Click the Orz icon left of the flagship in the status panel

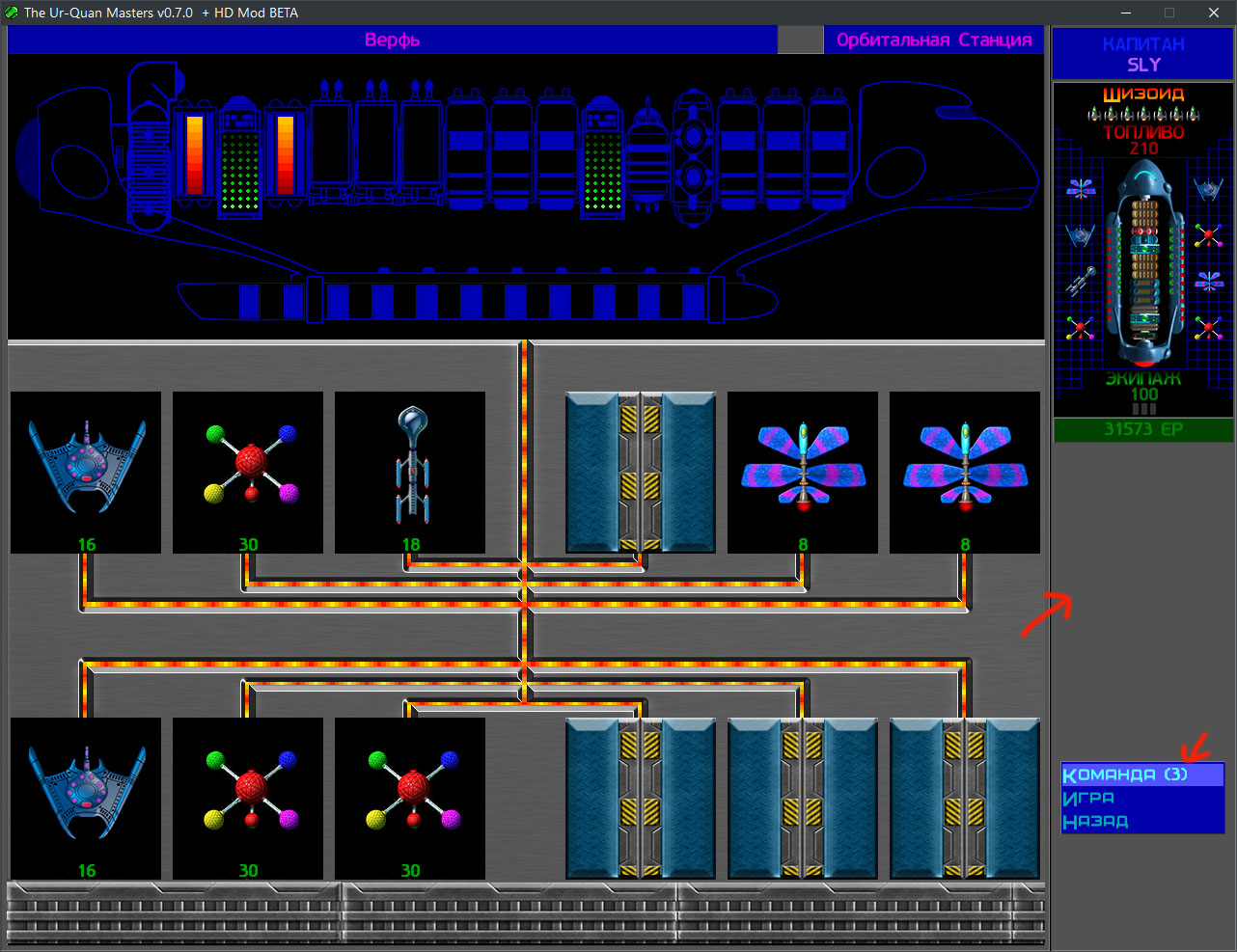pyautogui.click(x=1080, y=234)
